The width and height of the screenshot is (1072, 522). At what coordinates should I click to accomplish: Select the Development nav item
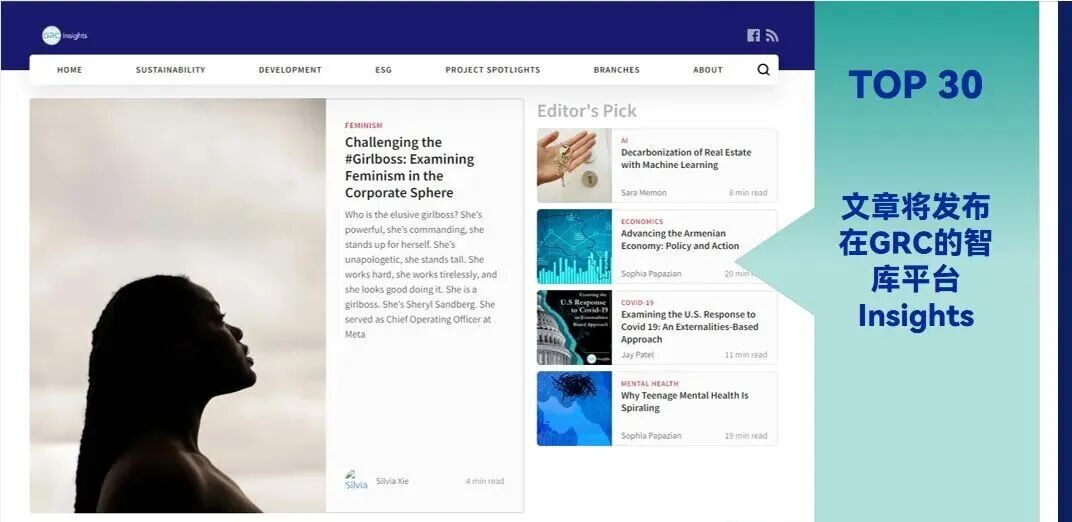(290, 70)
